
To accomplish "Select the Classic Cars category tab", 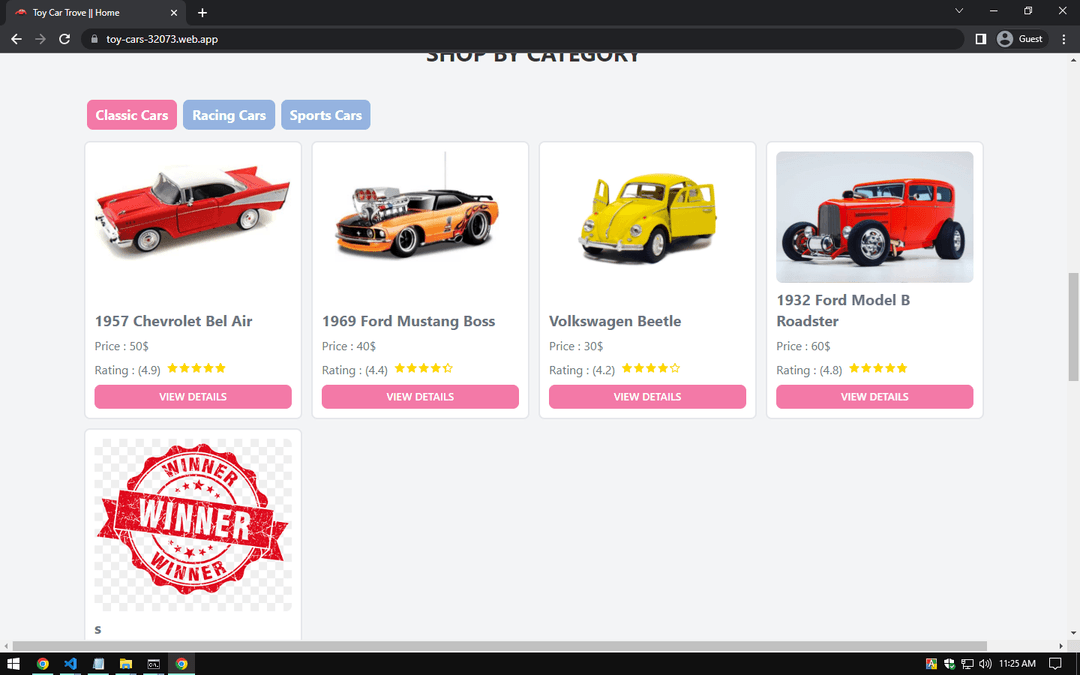I will [132, 115].
